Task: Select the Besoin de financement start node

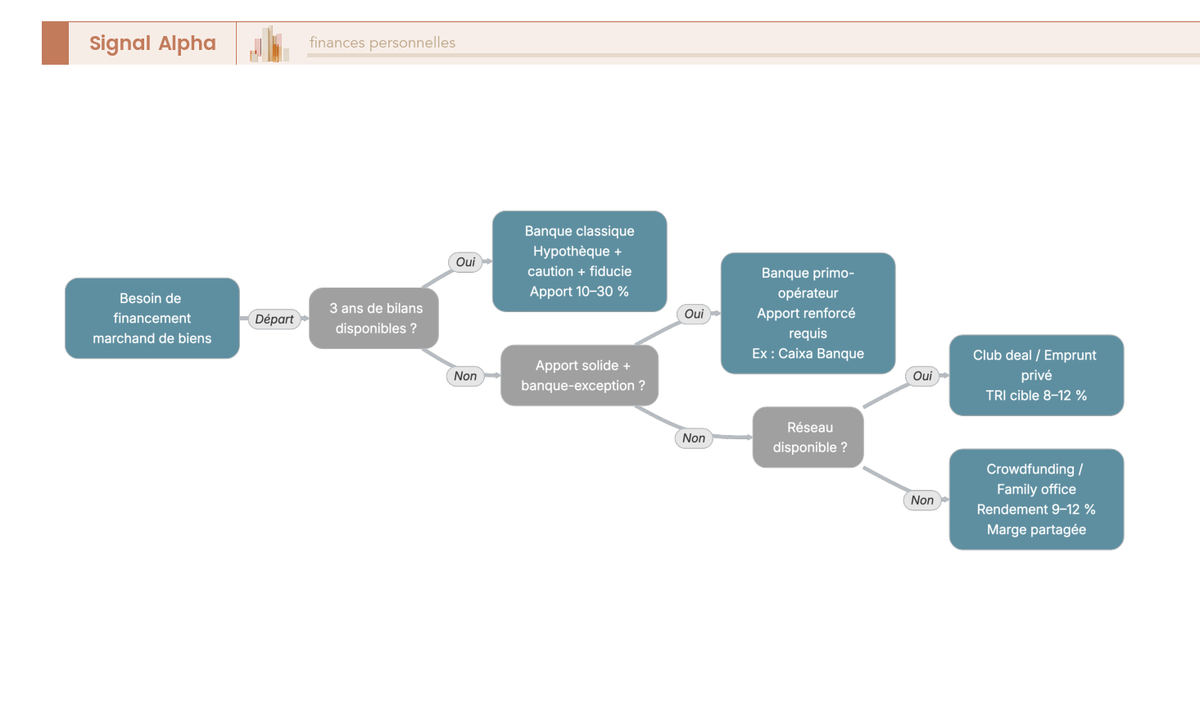Action: tap(152, 318)
